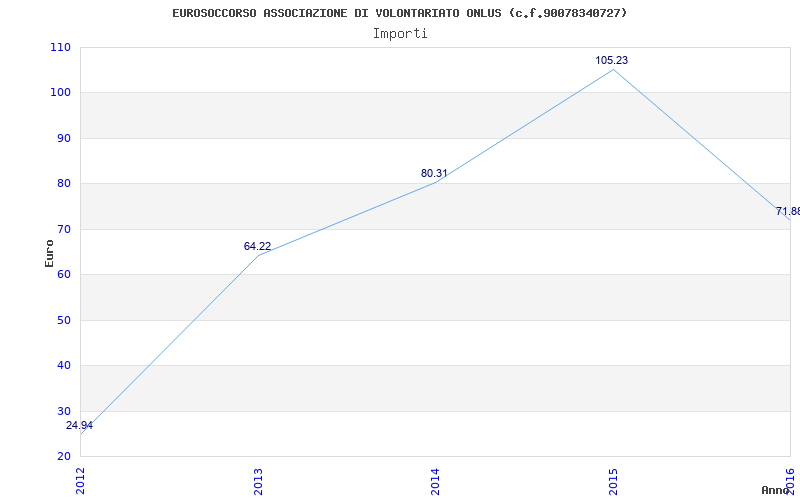The width and height of the screenshot is (800, 500).
Task: Click the chart title EUROSOCCORSO ASSOCIAZIONE DI VOLONTARIATO ONLUS
Action: coord(400,14)
